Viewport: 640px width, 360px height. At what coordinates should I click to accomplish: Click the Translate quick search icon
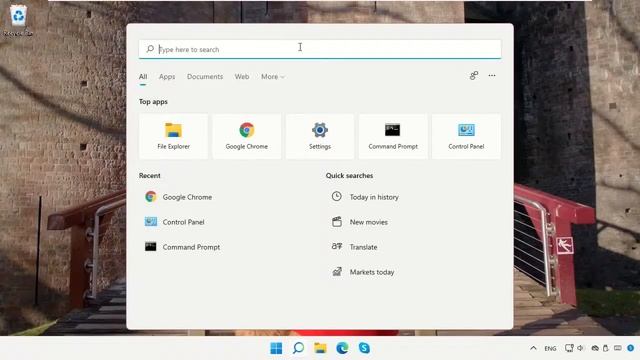coord(337,246)
